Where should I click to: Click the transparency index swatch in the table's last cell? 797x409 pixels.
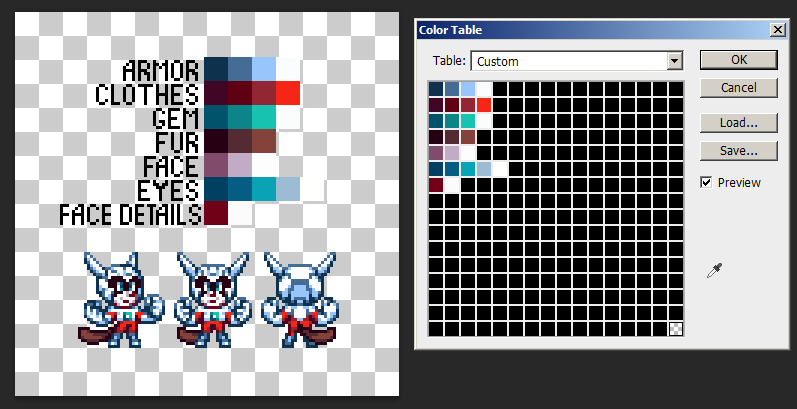tap(676, 329)
